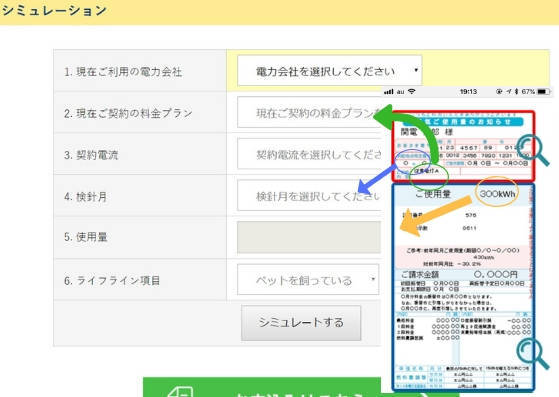
Task: Click the 1. 現在ご利用の電力会社 label
Action: click(x=123, y=72)
